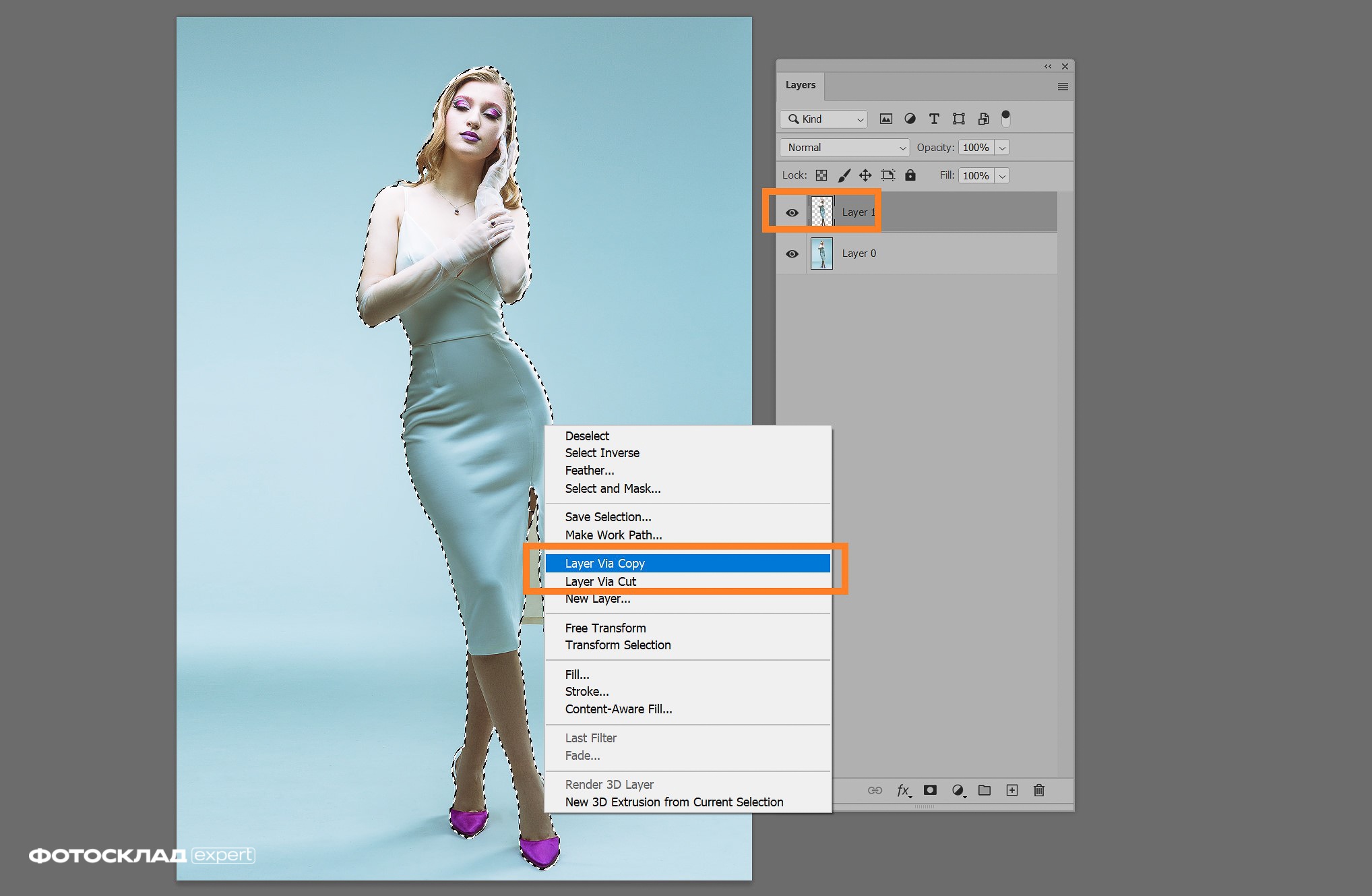Screen dimensions: 1372x896
Task: Add a layer mask
Action: 931,790
